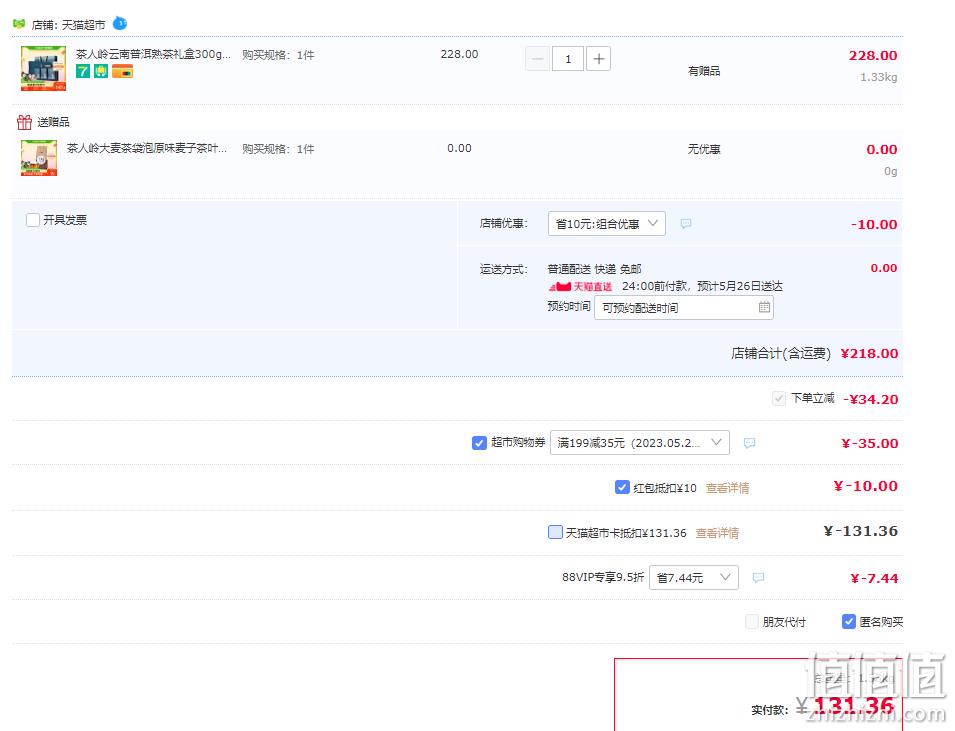The height and width of the screenshot is (731, 955).
Task: Open product title 茶人岭云南普洱熟茶礼盒300g
Action: (153, 54)
